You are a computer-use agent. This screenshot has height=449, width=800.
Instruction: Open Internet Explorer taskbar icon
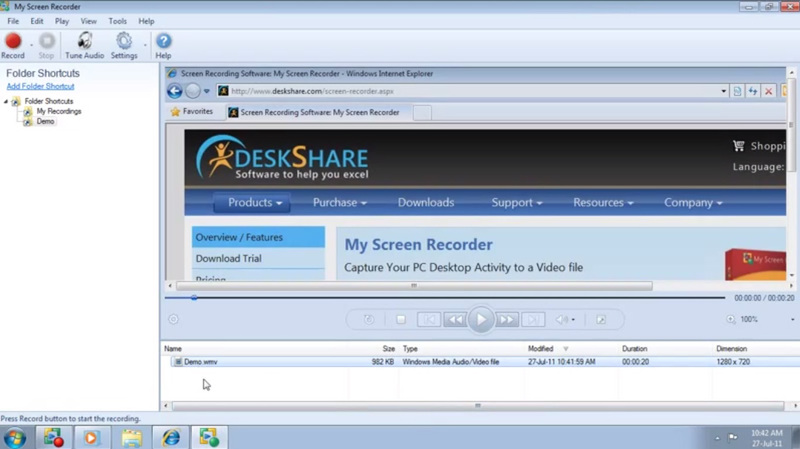170,438
